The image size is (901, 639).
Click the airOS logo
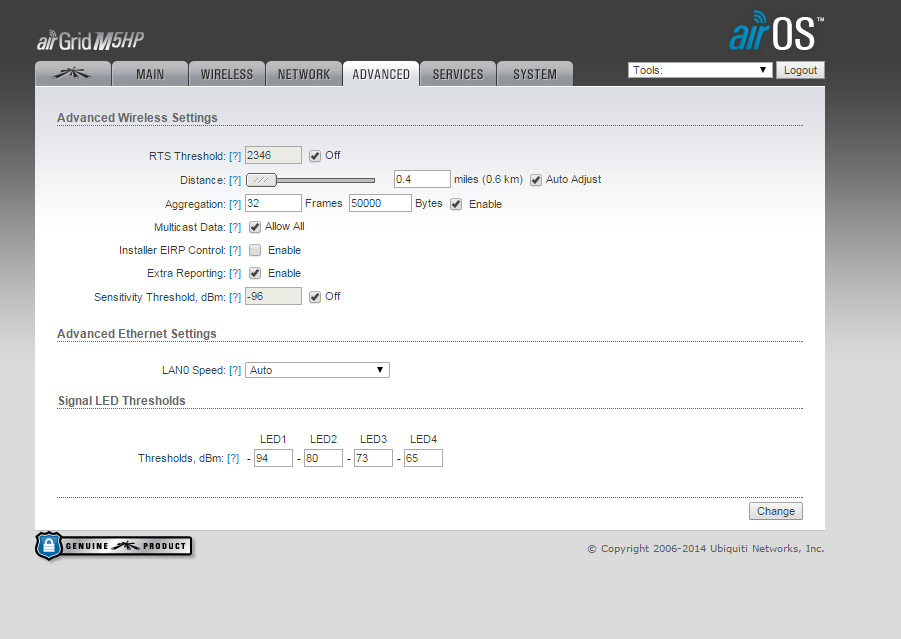coord(776,31)
